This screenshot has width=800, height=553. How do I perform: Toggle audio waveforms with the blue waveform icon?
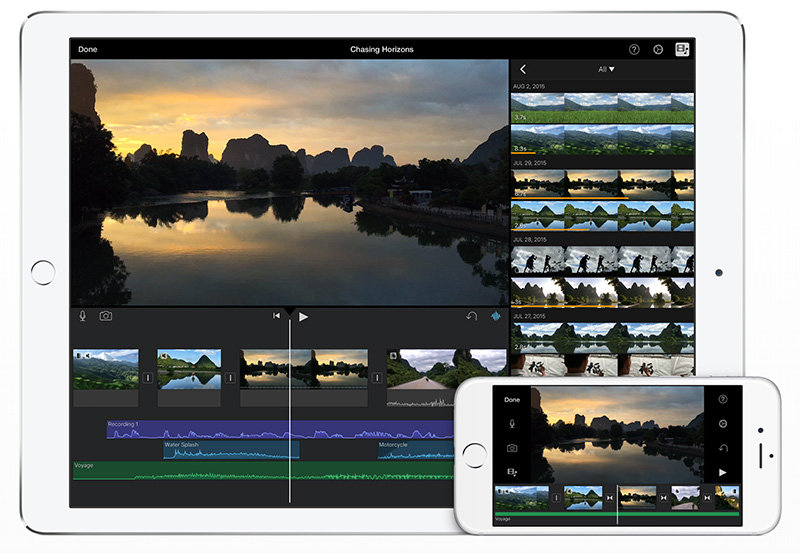tap(495, 316)
